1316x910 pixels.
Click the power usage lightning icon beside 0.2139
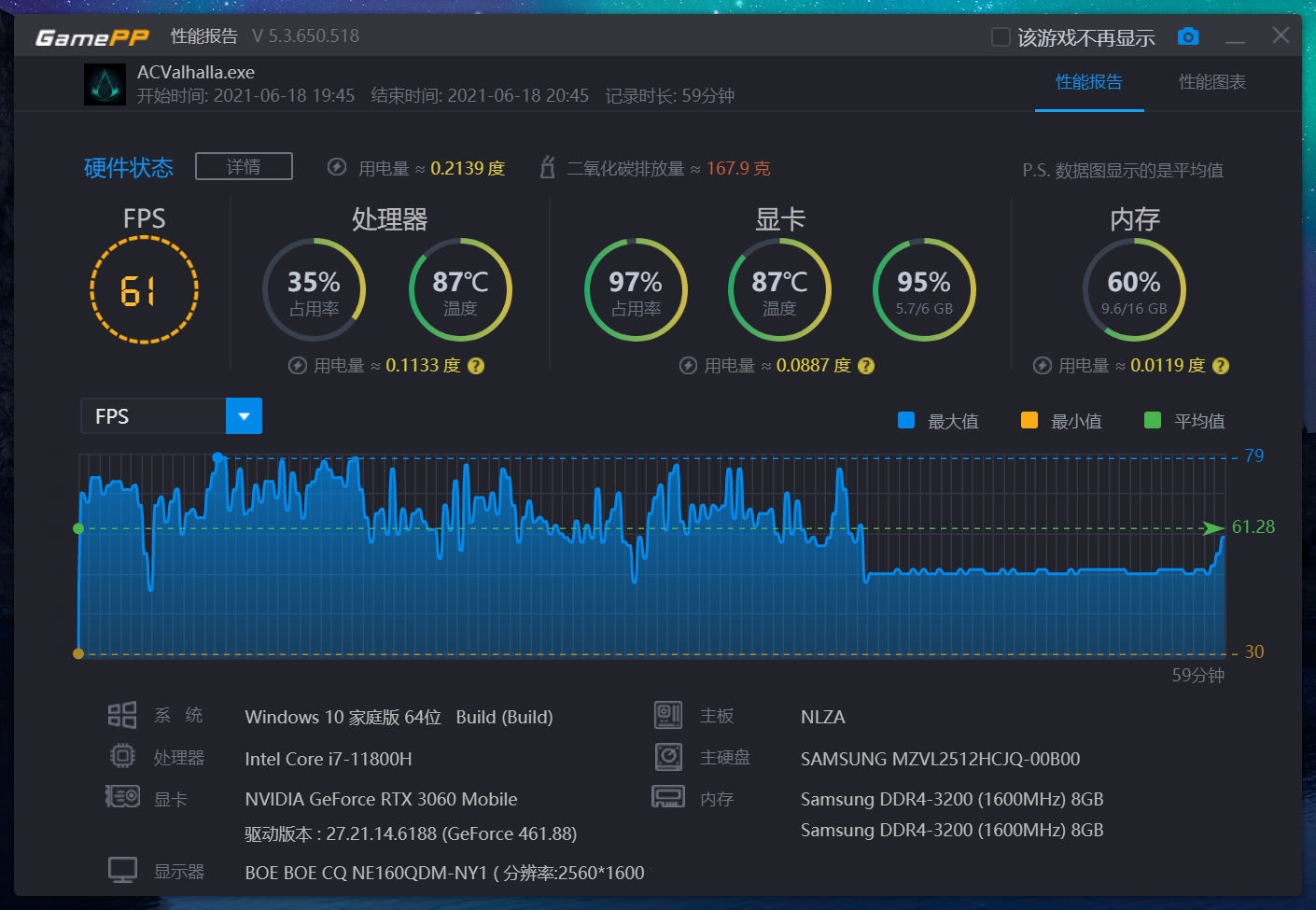click(x=337, y=167)
